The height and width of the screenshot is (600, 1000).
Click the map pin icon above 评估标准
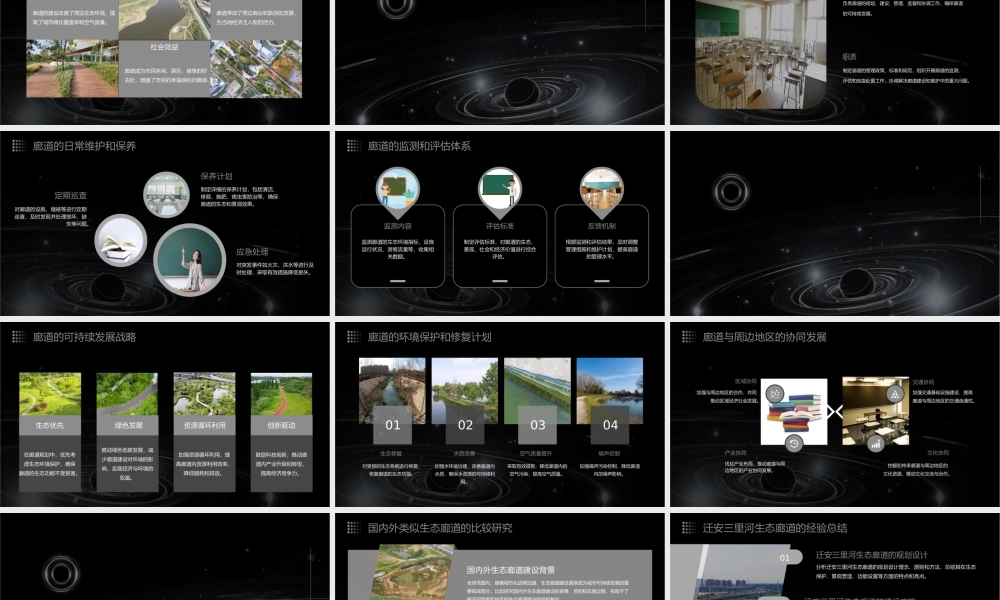pyautogui.click(x=500, y=193)
